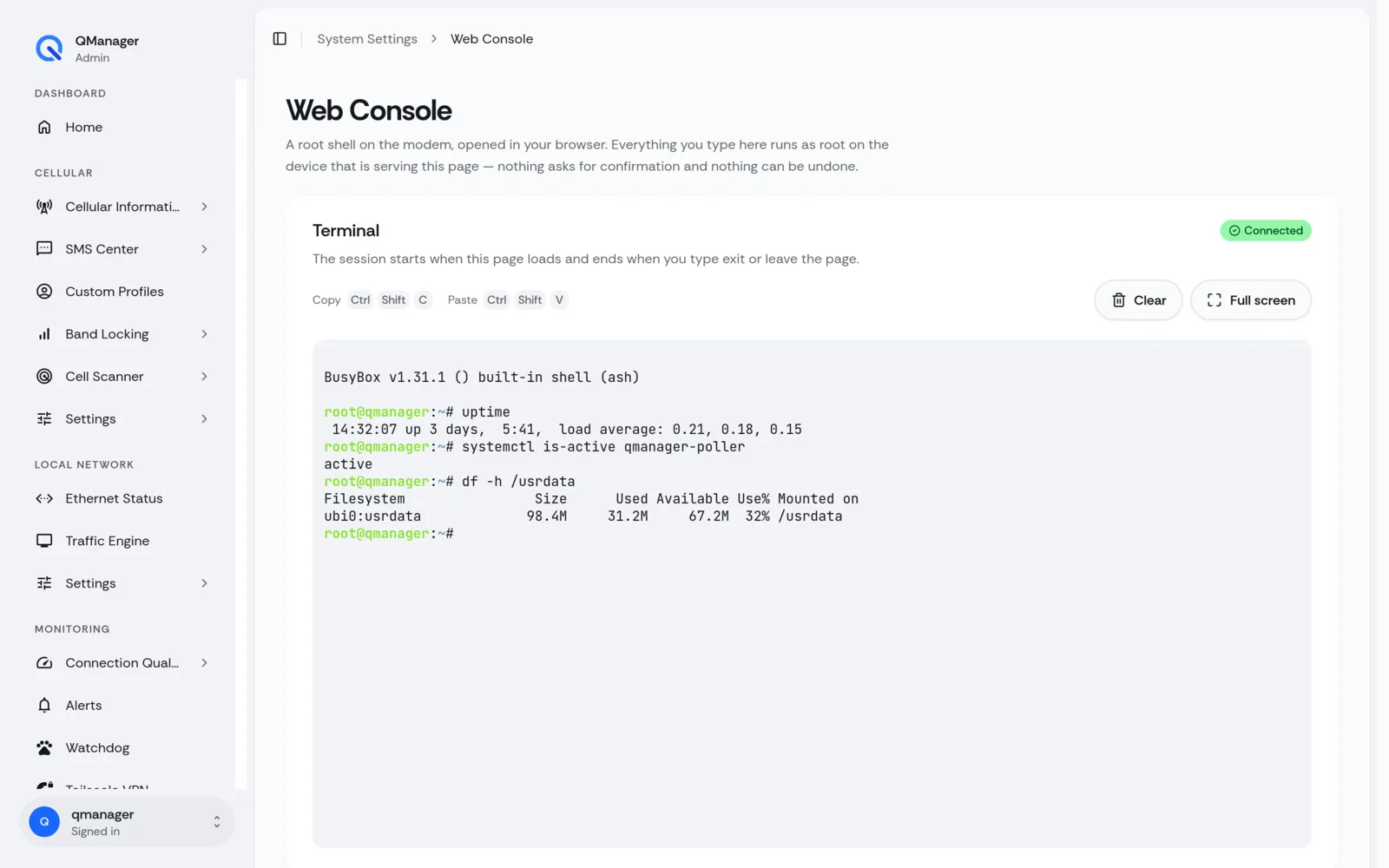Click the Cell Scanner radar icon
Viewport: 1389px width, 868px height.
click(44, 377)
